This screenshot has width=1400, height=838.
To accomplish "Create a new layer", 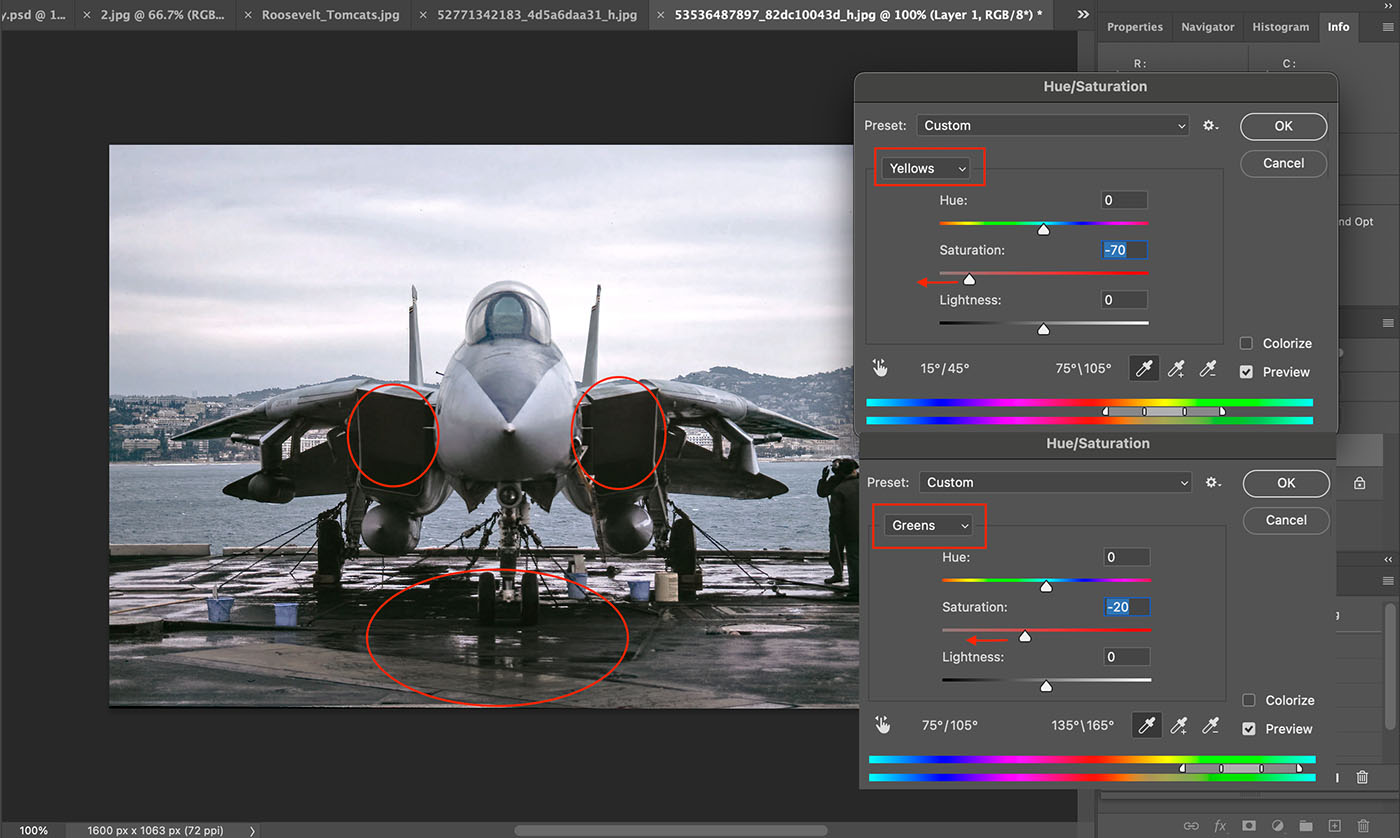I will coord(1334,826).
